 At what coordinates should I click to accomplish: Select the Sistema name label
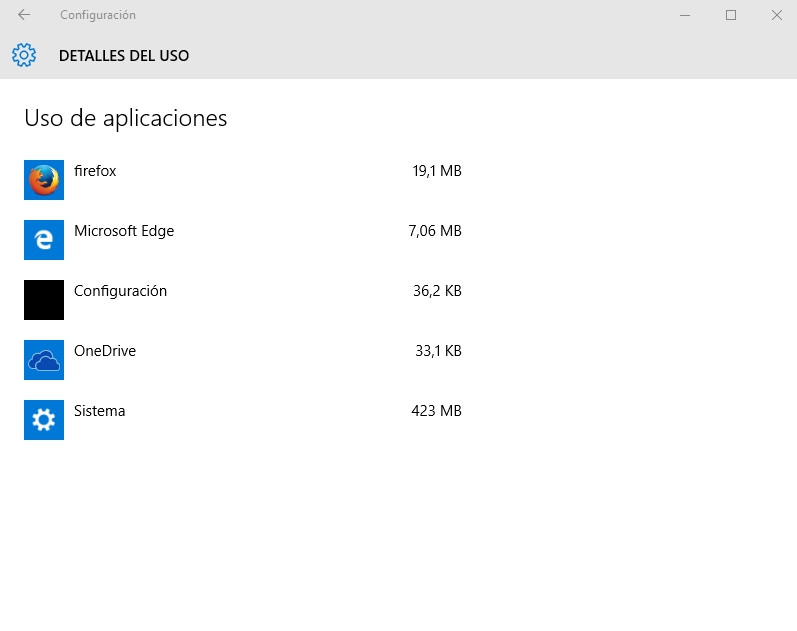pos(100,411)
